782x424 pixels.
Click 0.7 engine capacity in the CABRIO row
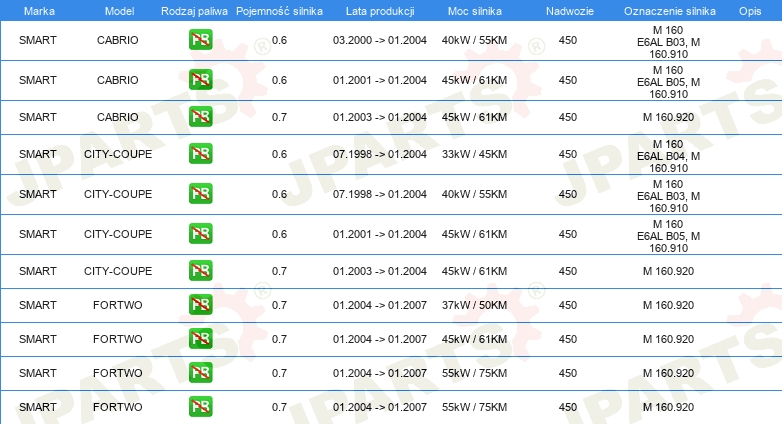[x=279, y=117]
